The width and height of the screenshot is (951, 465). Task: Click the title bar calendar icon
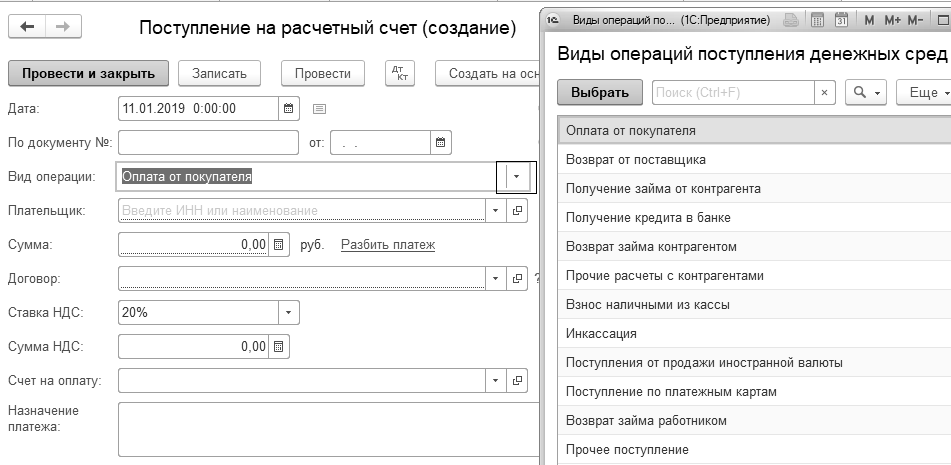[x=840, y=19]
